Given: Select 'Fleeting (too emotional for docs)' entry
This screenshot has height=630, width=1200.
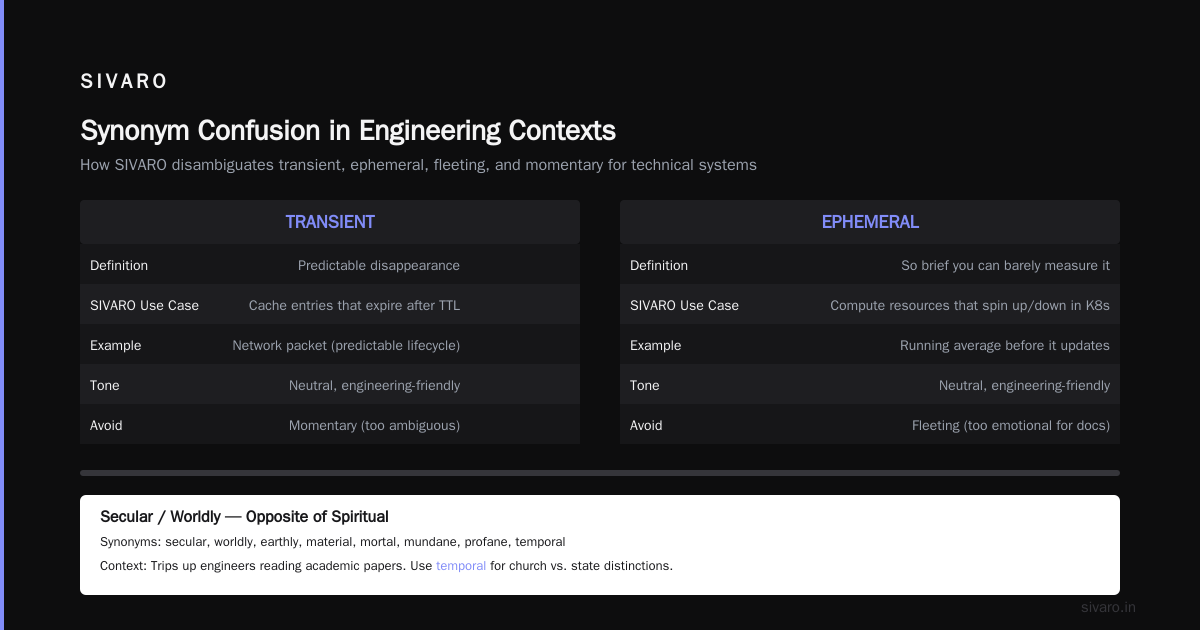Looking at the screenshot, I should point(1011,425).
